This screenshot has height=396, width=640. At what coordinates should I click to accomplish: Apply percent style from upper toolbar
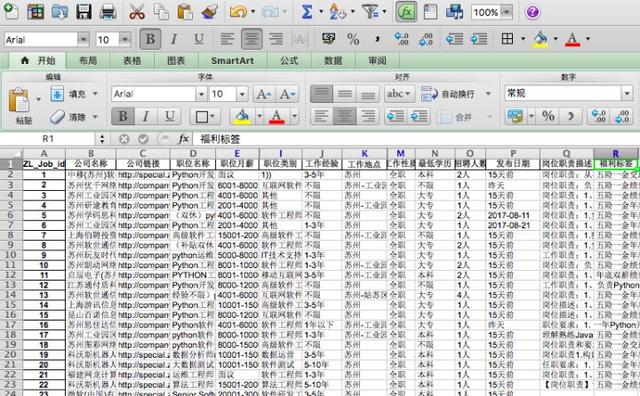[x=353, y=39]
